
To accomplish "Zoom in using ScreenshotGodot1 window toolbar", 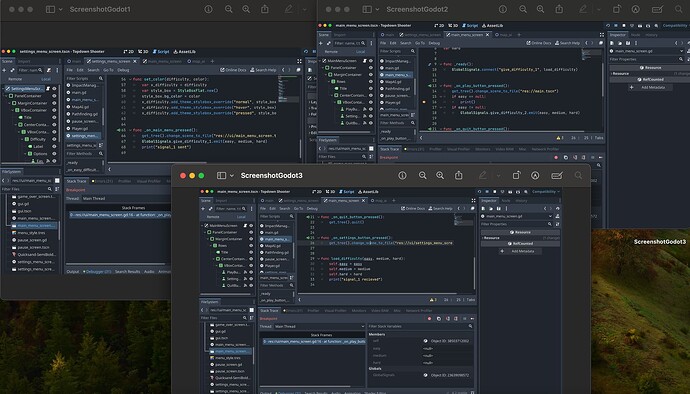I will click(x=246, y=9).
